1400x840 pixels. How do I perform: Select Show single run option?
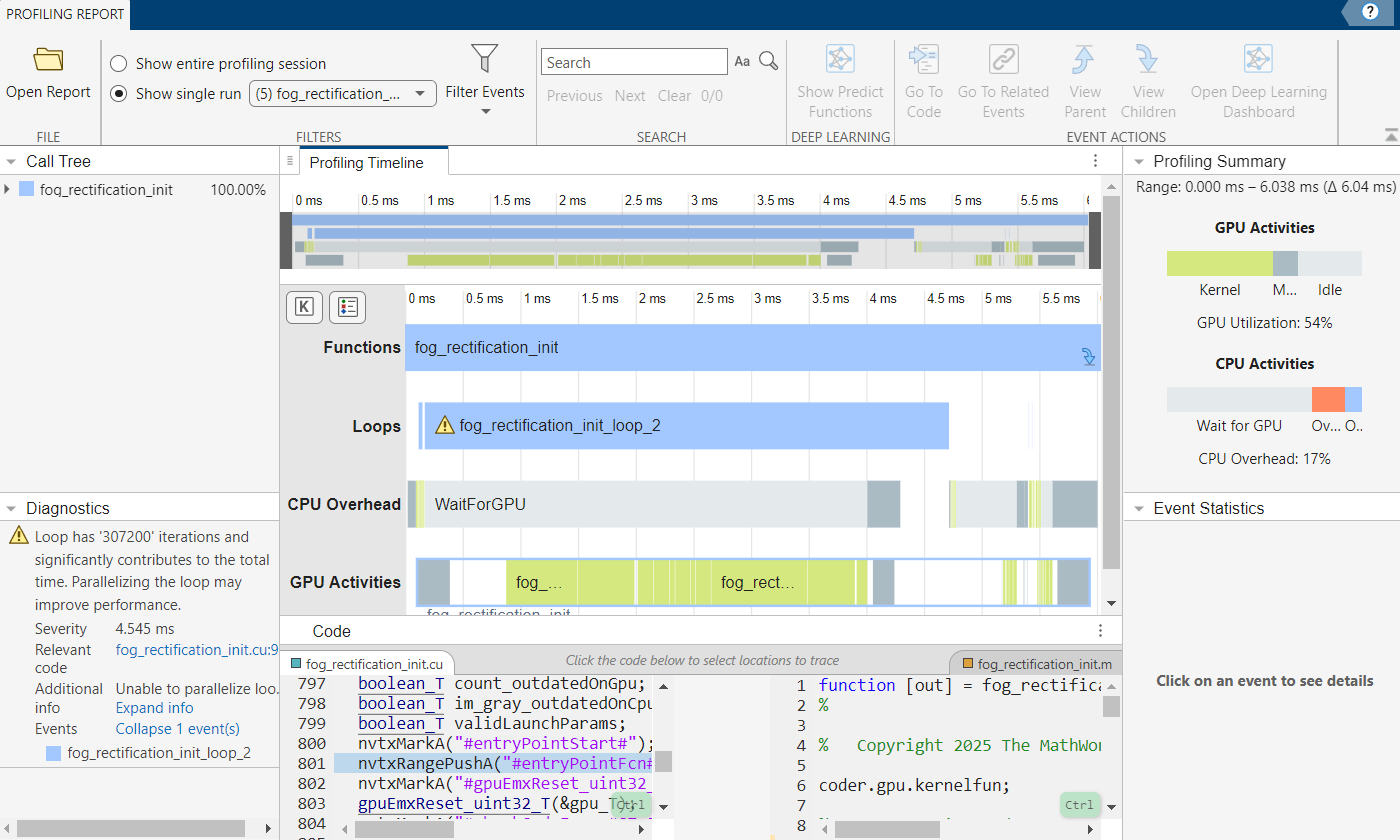point(119,94)
